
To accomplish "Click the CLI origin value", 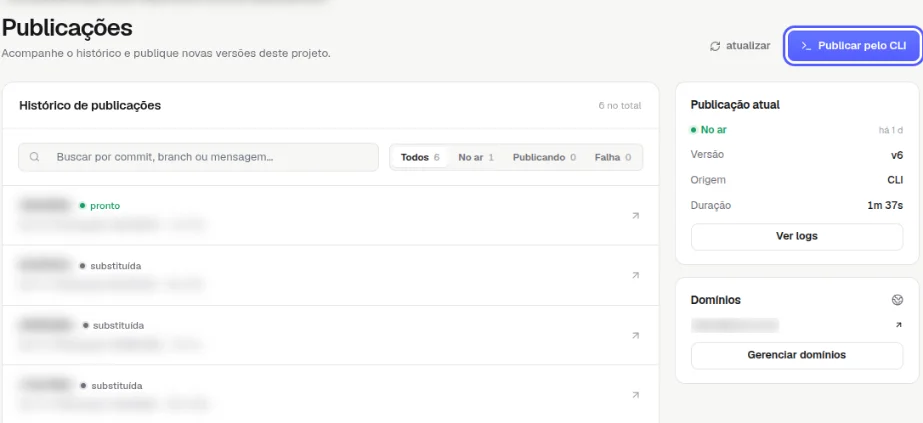I will point(895,180).
